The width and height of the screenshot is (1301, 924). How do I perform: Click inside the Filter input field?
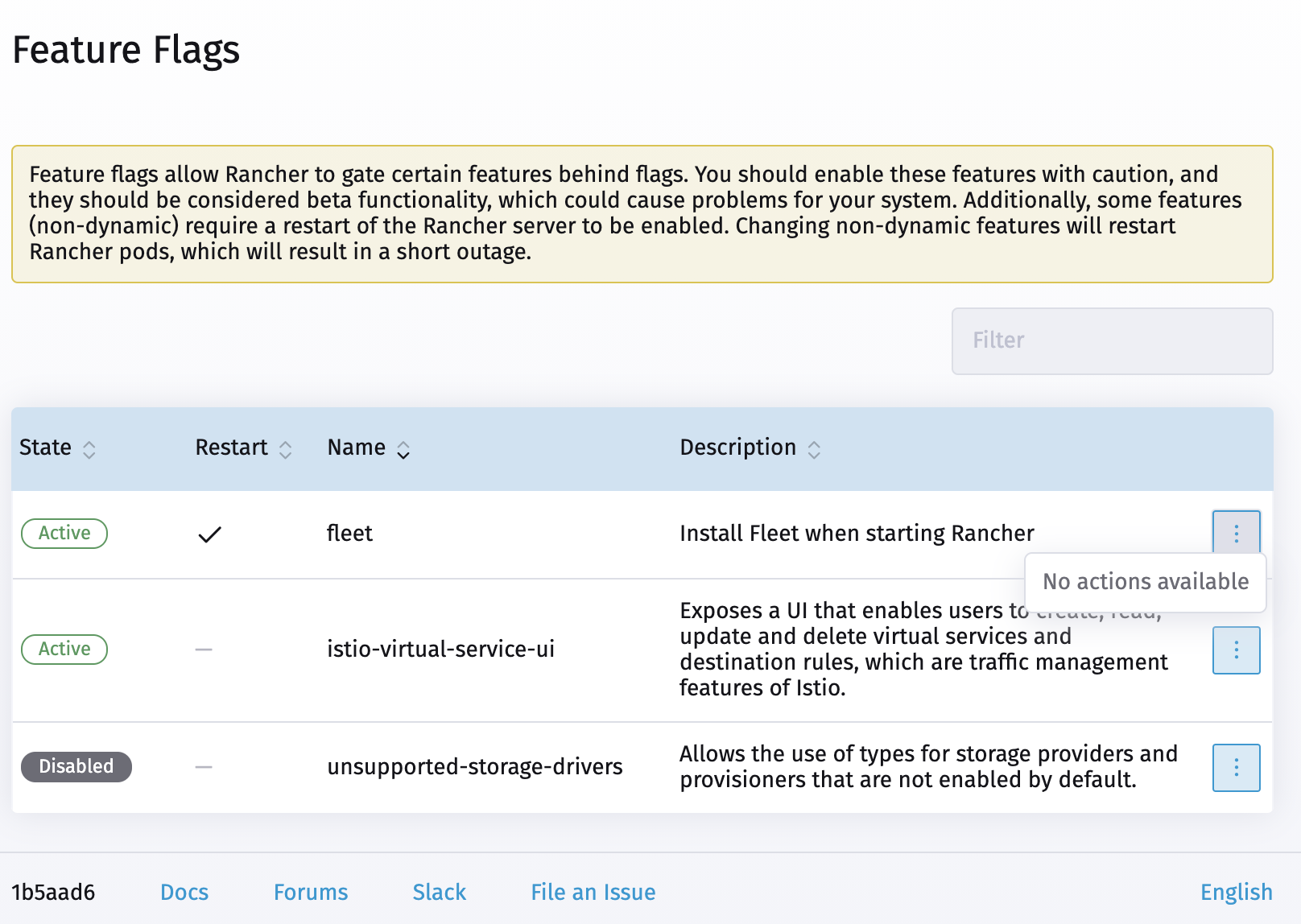tap(1113, 340)
